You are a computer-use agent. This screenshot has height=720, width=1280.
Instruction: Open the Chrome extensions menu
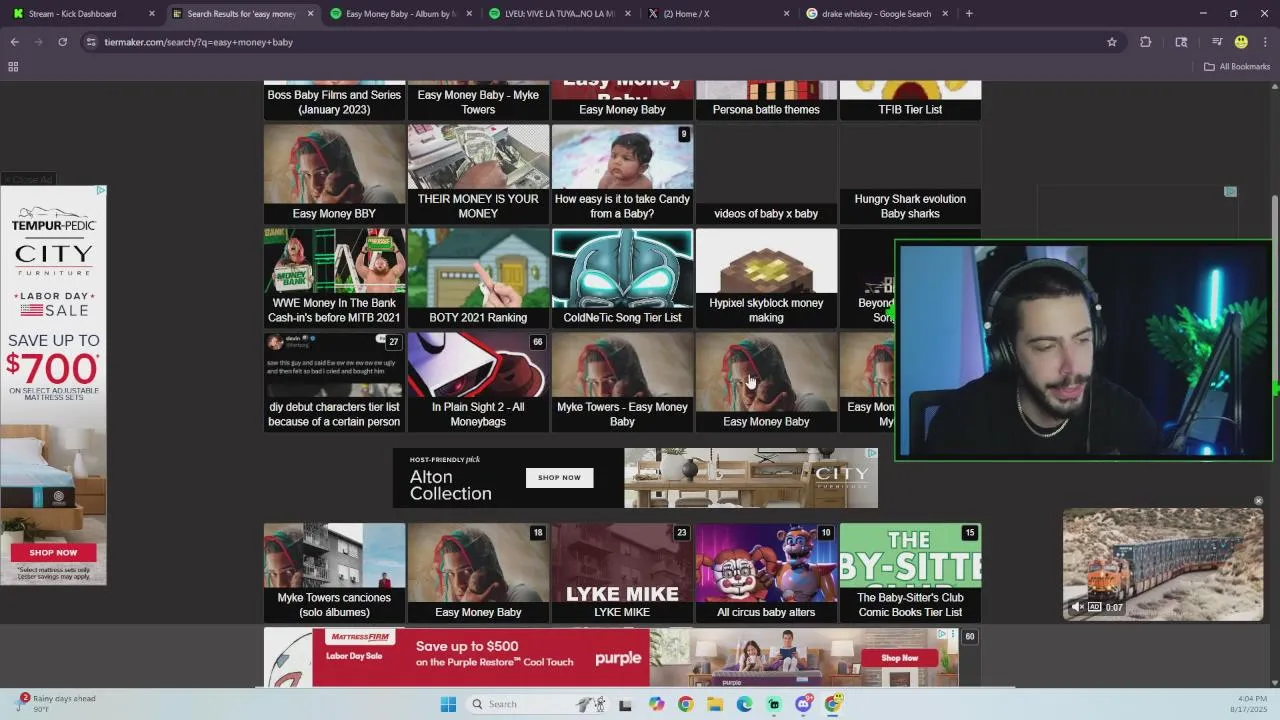tap(1146, 42)
